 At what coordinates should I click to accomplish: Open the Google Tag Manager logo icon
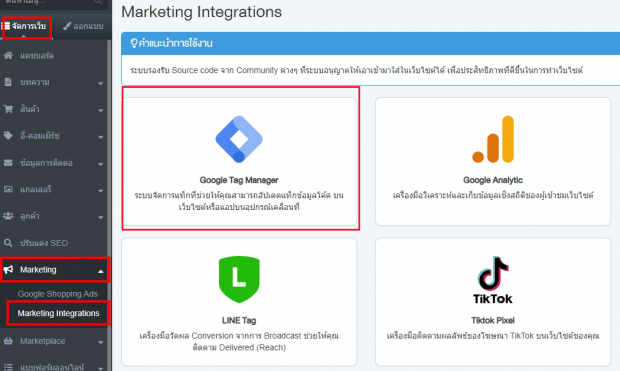click(x=239, y=139)
